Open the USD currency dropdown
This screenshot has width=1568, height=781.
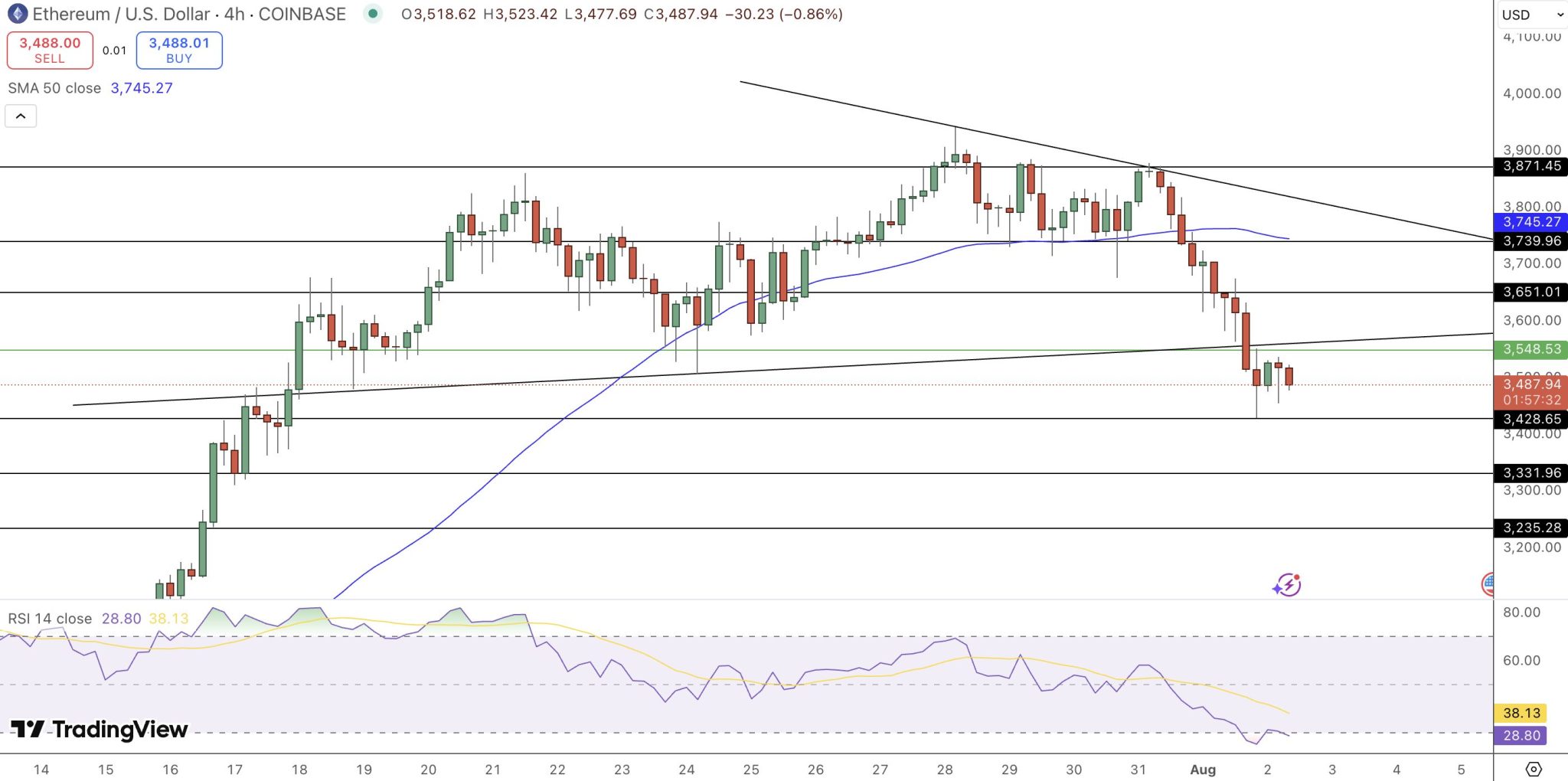(1524, 14)
